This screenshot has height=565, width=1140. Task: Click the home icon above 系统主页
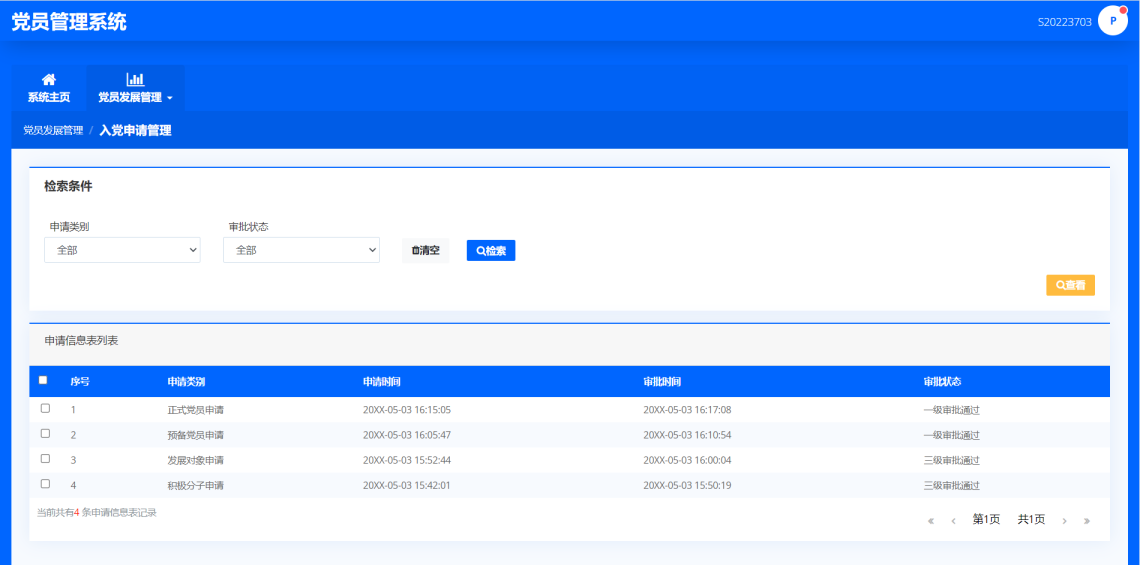(49, 79)
